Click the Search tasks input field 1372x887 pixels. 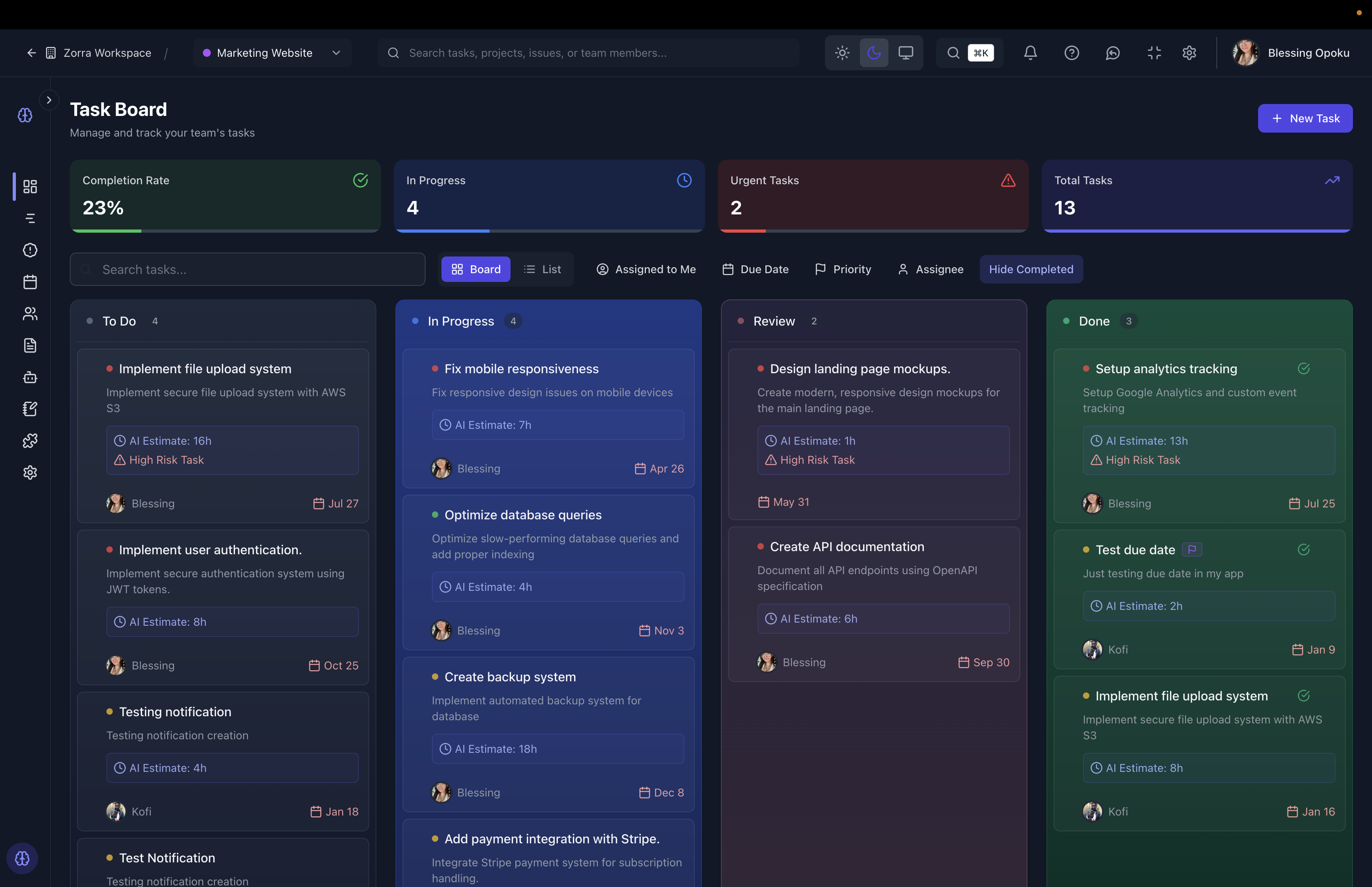[248, 269]
